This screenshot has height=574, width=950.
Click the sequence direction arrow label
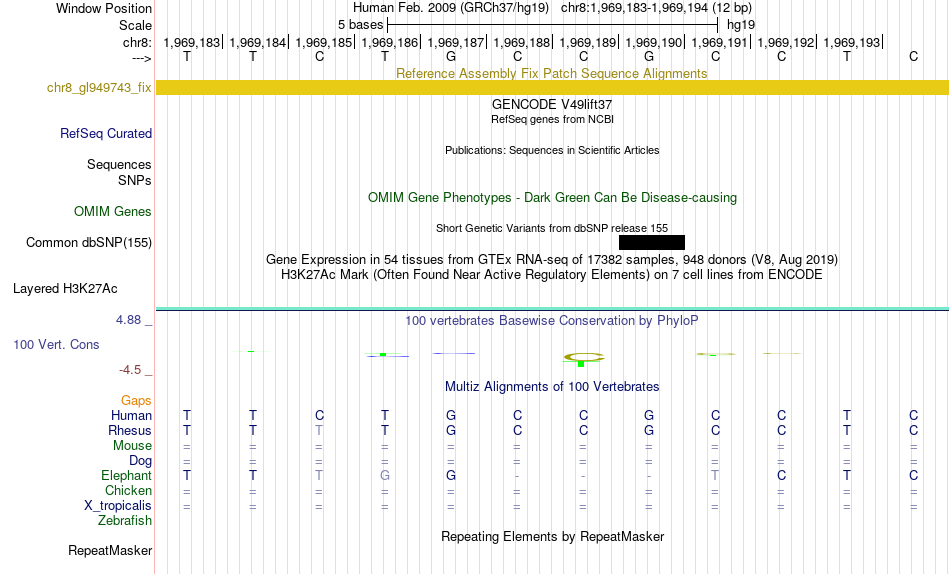click(x=141, y=58)
